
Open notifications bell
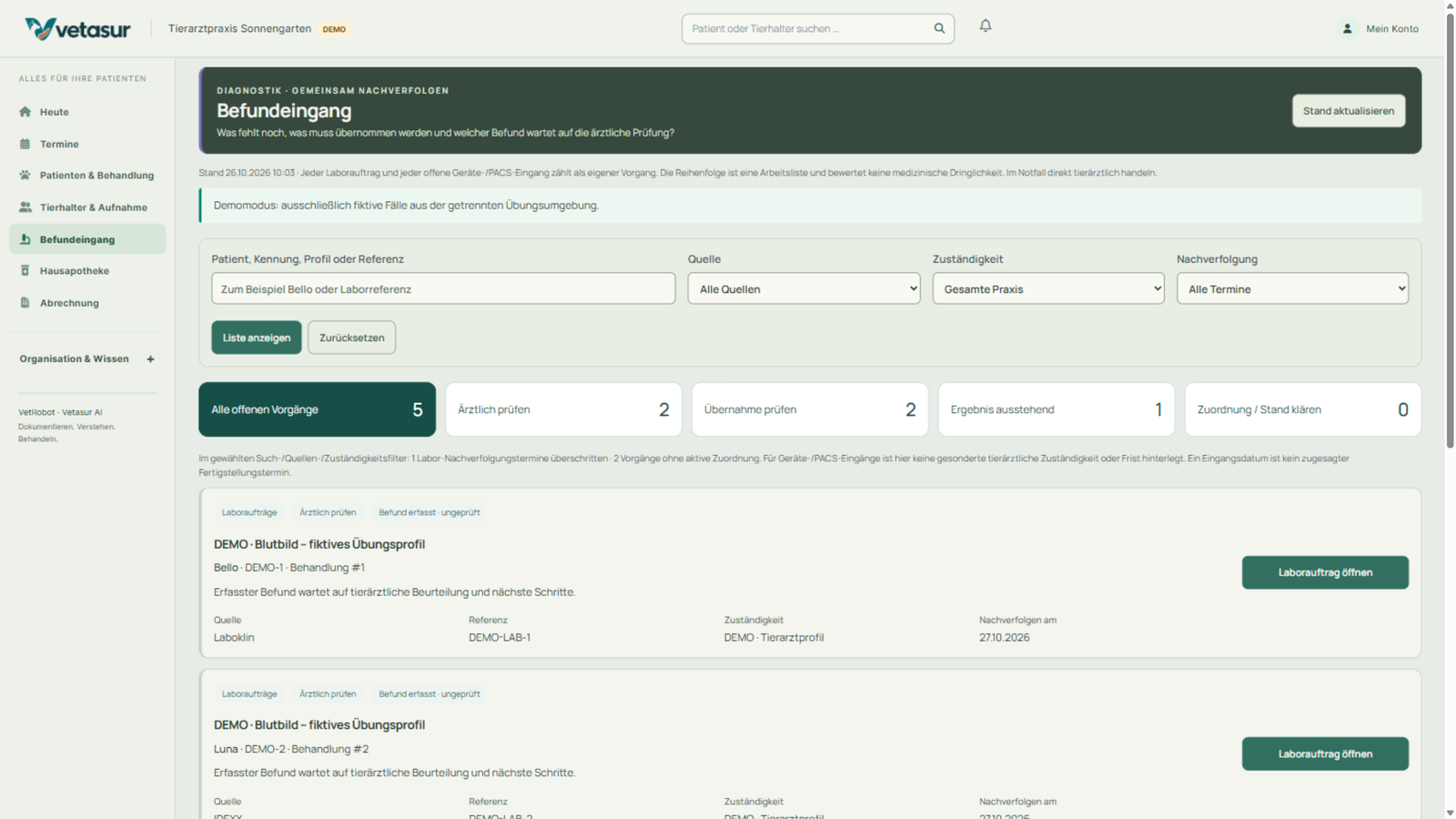[986, 26]
